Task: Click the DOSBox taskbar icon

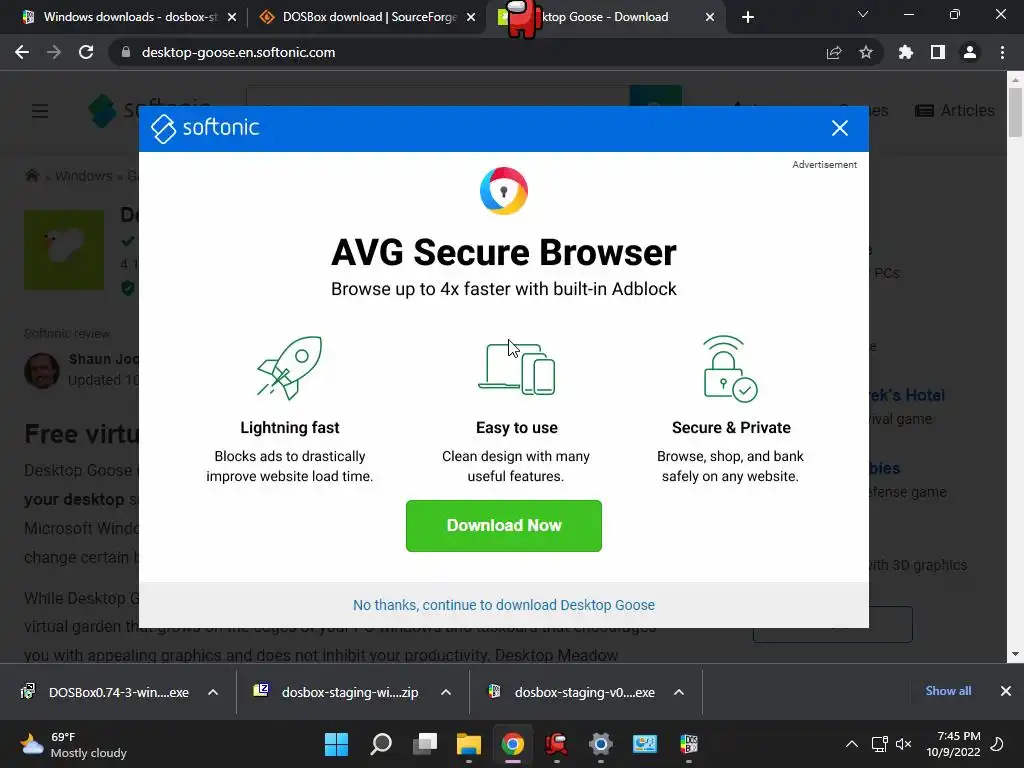Action: click(689, 744)
